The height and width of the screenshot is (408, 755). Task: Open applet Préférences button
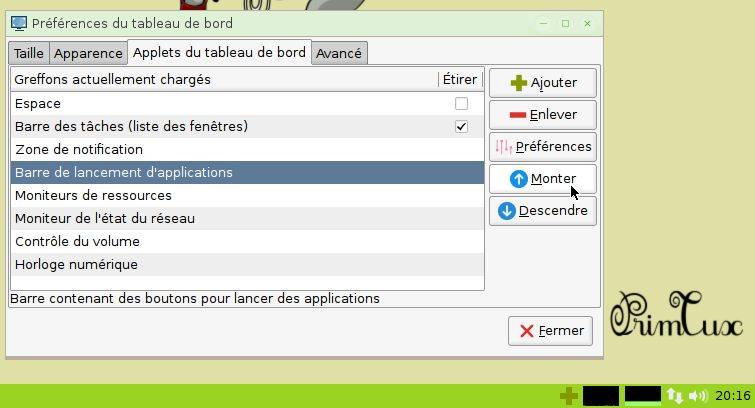tap(543, 146)
